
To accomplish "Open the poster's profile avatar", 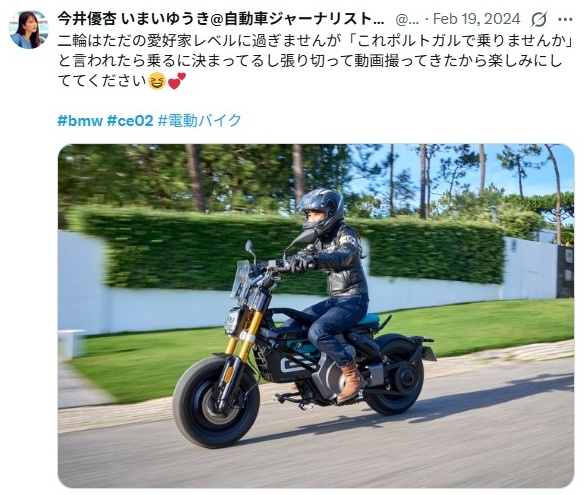I will pyautogui.click(x=29, y=30).
